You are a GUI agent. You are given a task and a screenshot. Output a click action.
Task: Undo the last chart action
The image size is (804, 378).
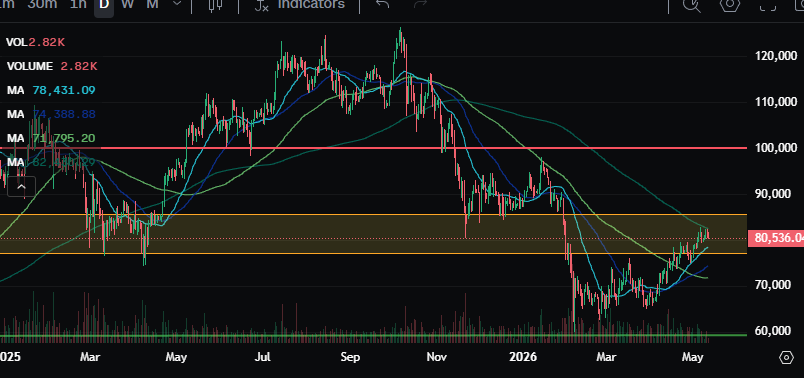(x=383, y=4)
